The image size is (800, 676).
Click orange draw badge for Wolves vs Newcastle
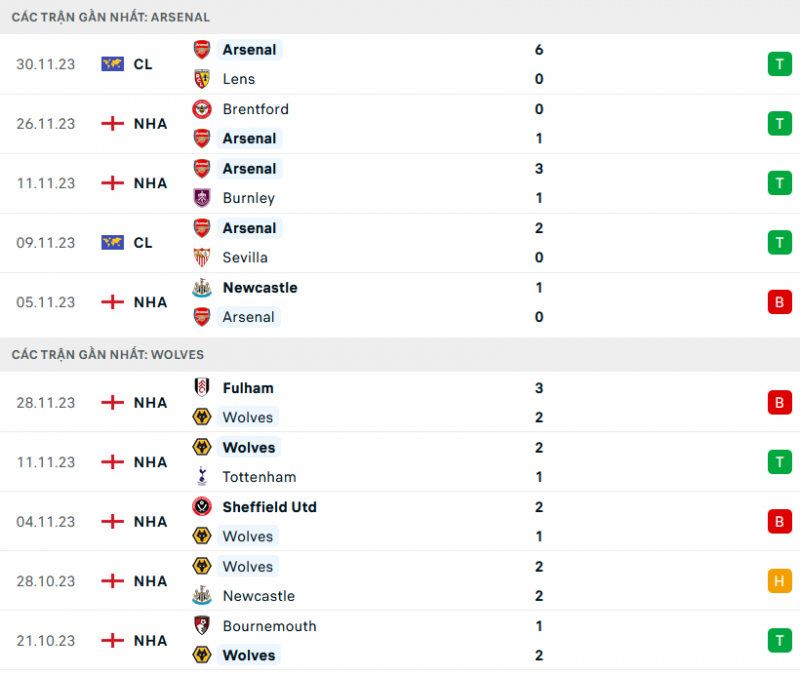point(779,581)
